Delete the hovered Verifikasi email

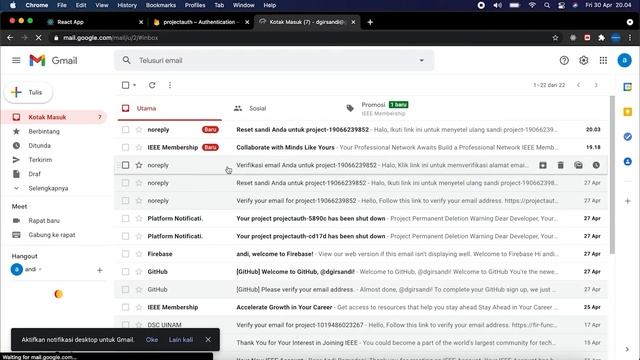point(560,165)
